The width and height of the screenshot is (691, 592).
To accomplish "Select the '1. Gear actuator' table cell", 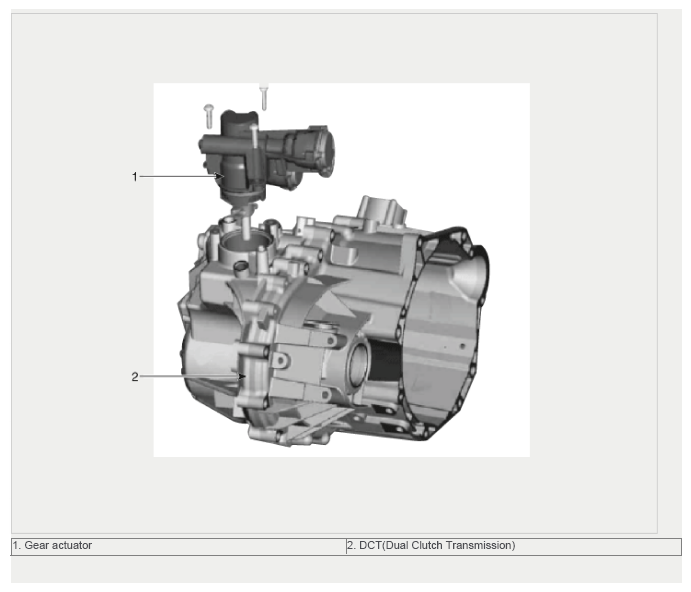I will click(x=178, y=546).
